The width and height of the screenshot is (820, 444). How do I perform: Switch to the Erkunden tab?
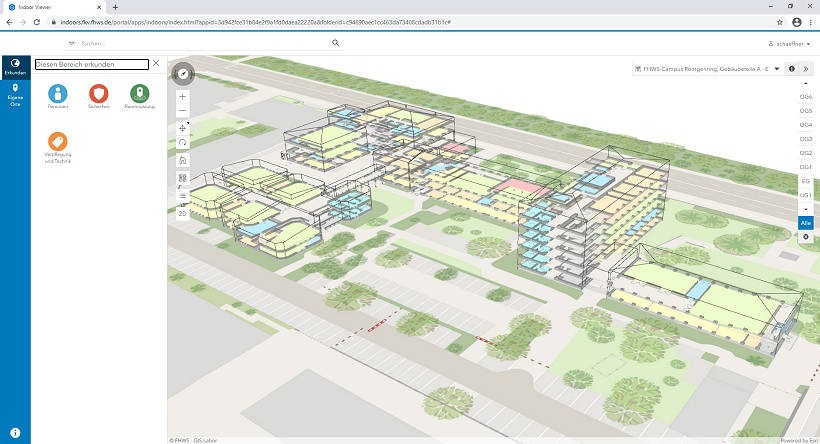point(15,67)
